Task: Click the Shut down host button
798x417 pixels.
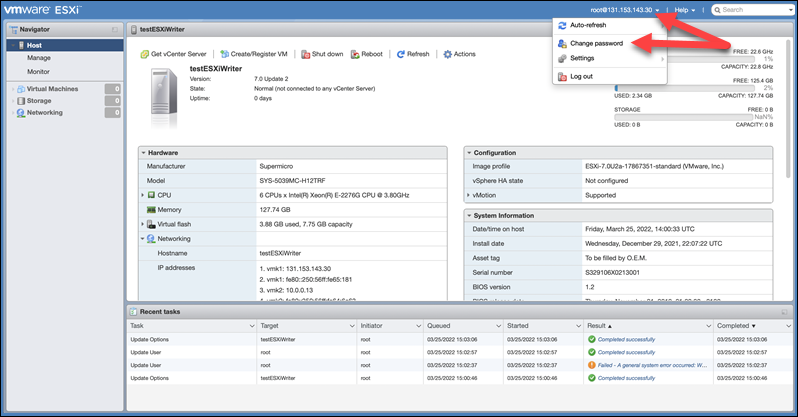Action: (322, 54)
